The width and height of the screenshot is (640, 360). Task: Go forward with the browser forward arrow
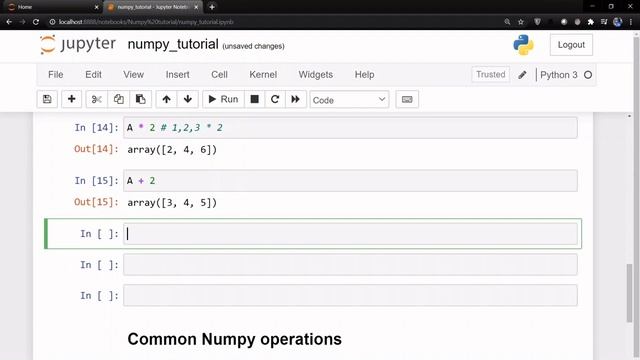22,22
